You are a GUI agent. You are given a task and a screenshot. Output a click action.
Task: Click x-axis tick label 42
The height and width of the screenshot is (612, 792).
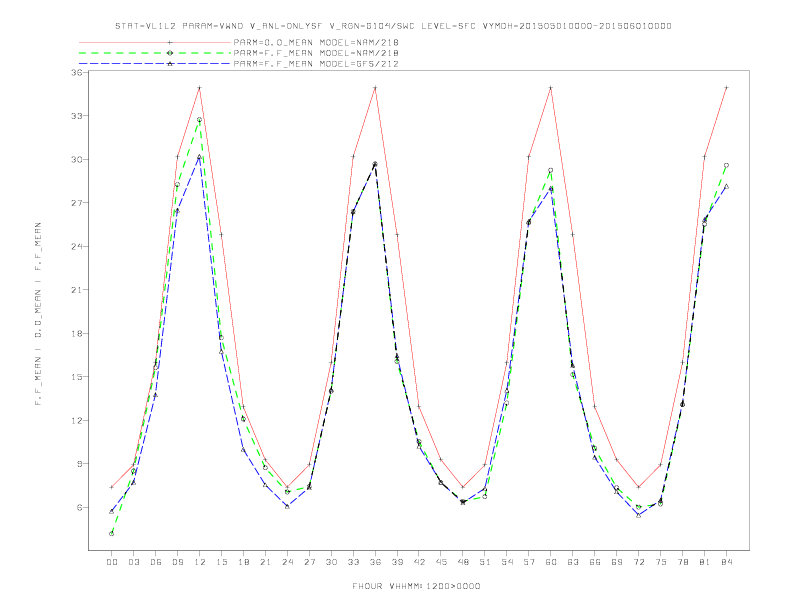[419, 562]
